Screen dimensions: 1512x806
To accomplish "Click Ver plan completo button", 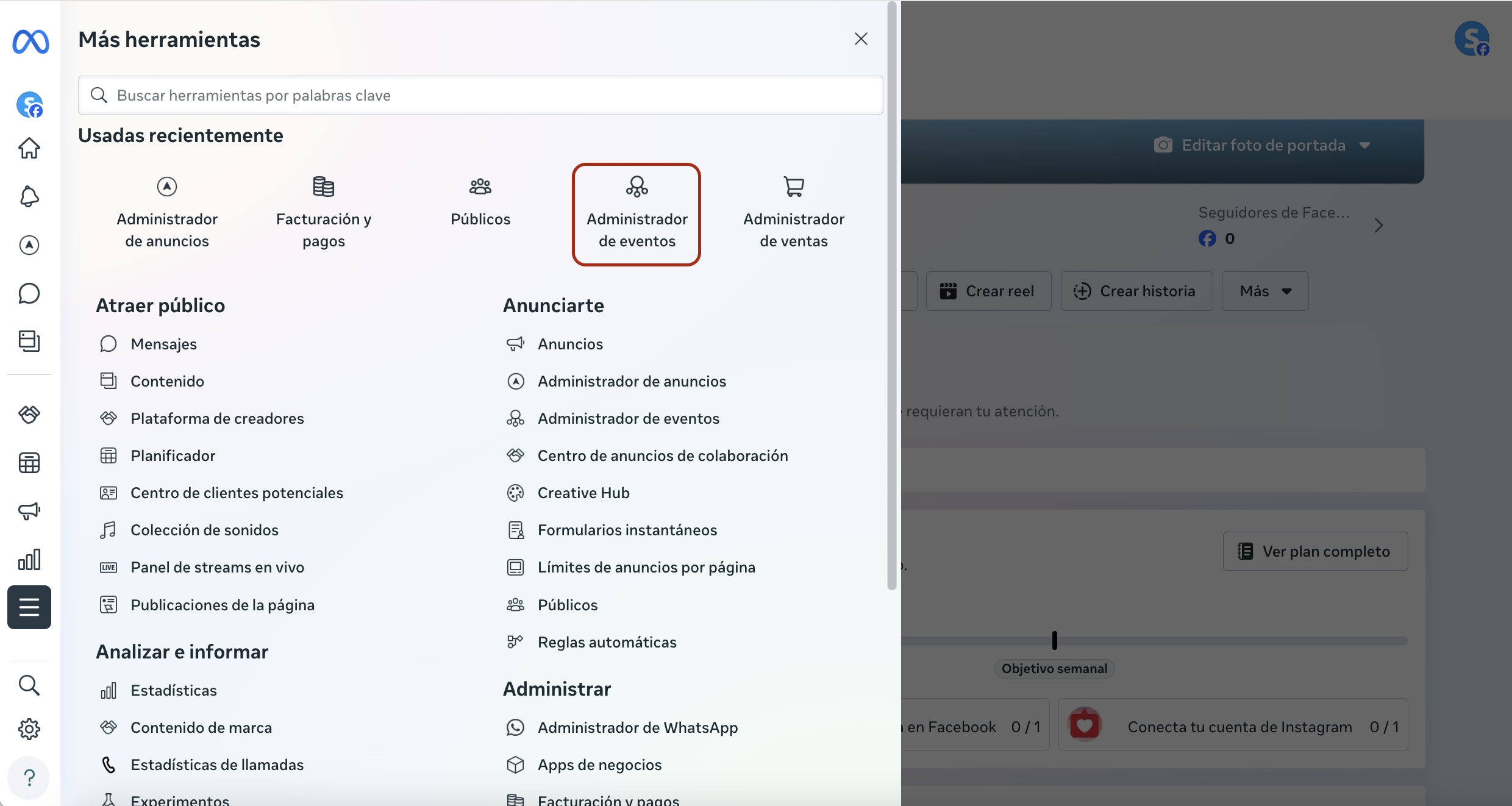I will point(1315,551).
